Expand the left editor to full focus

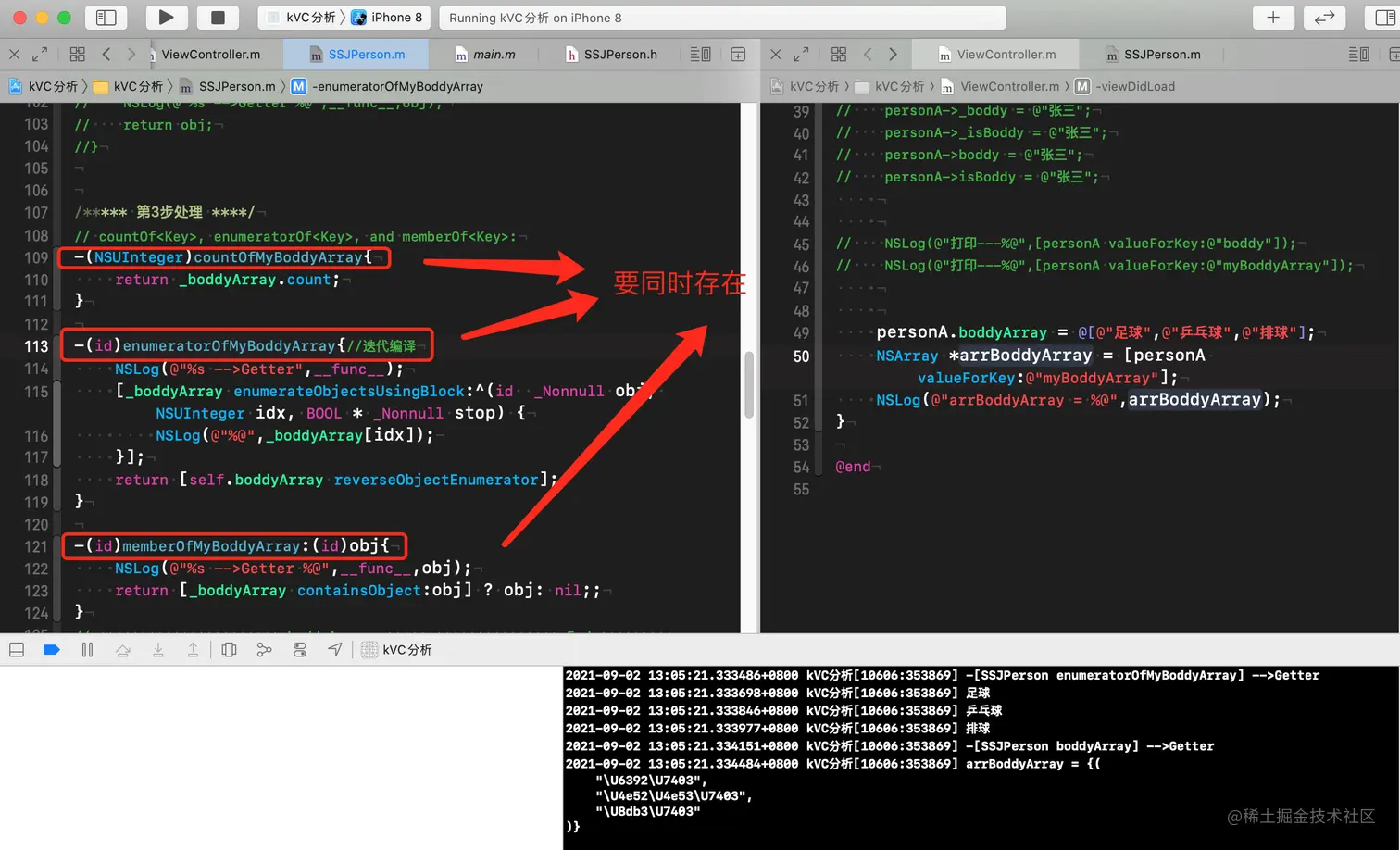(x=40, y=55)
